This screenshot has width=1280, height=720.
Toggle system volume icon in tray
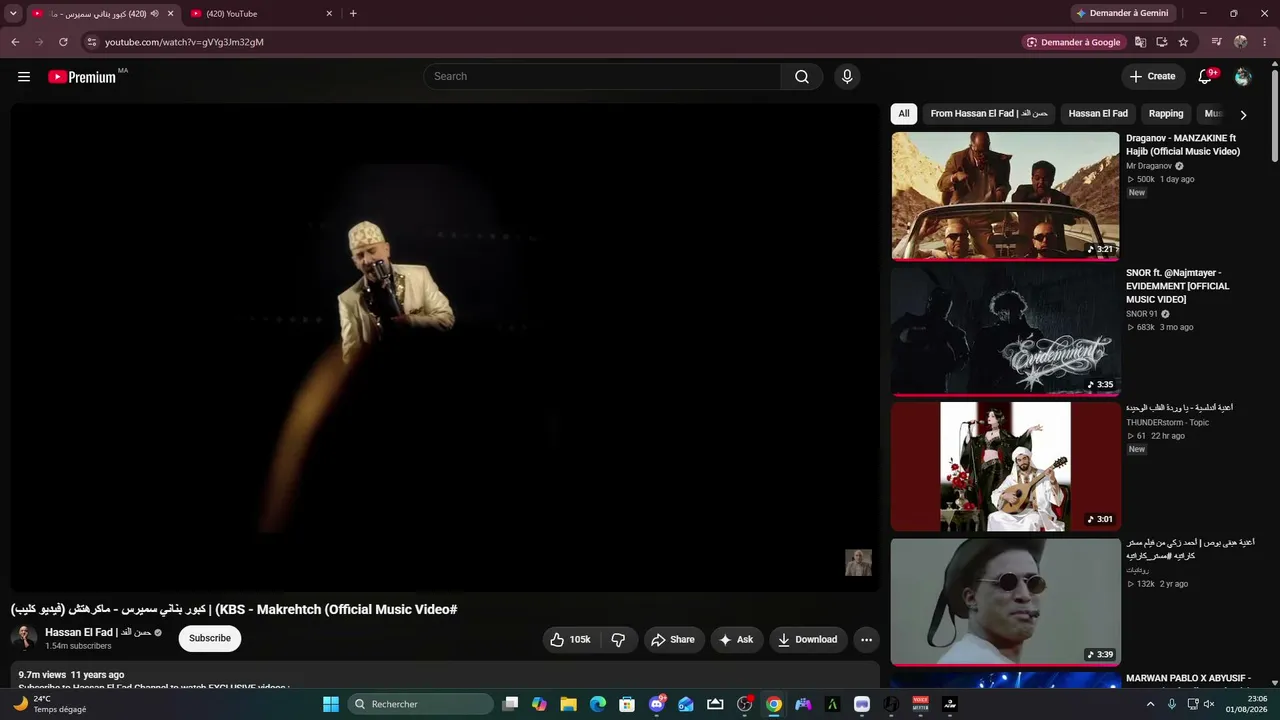pyautogui.click(x=1209, y=704)
